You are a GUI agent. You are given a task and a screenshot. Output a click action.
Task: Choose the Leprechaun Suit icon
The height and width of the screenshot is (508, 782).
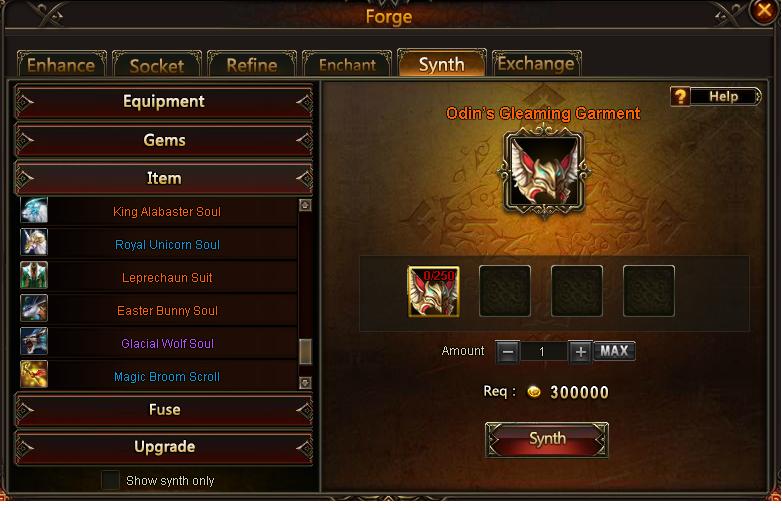point(34,275)
